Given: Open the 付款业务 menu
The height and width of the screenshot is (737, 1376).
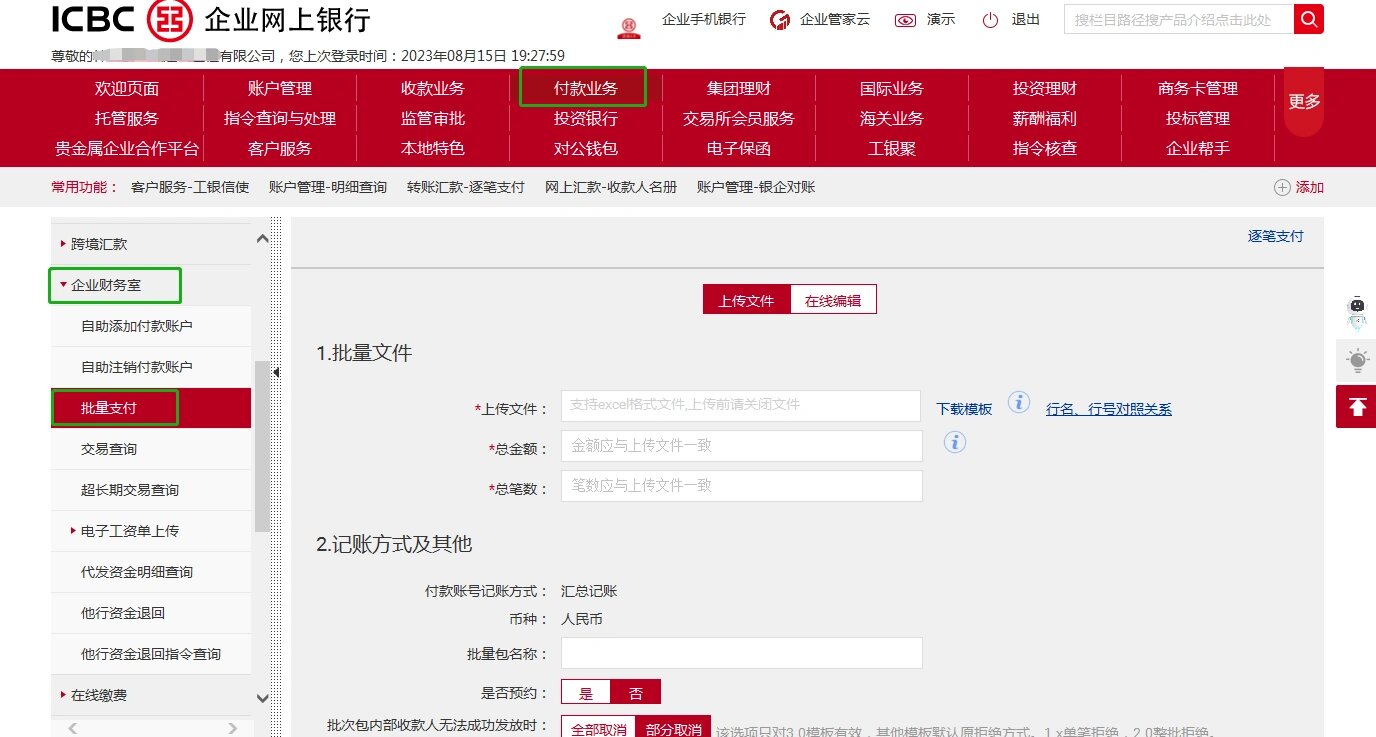Looking at the screenshot, I should point(586,88).
